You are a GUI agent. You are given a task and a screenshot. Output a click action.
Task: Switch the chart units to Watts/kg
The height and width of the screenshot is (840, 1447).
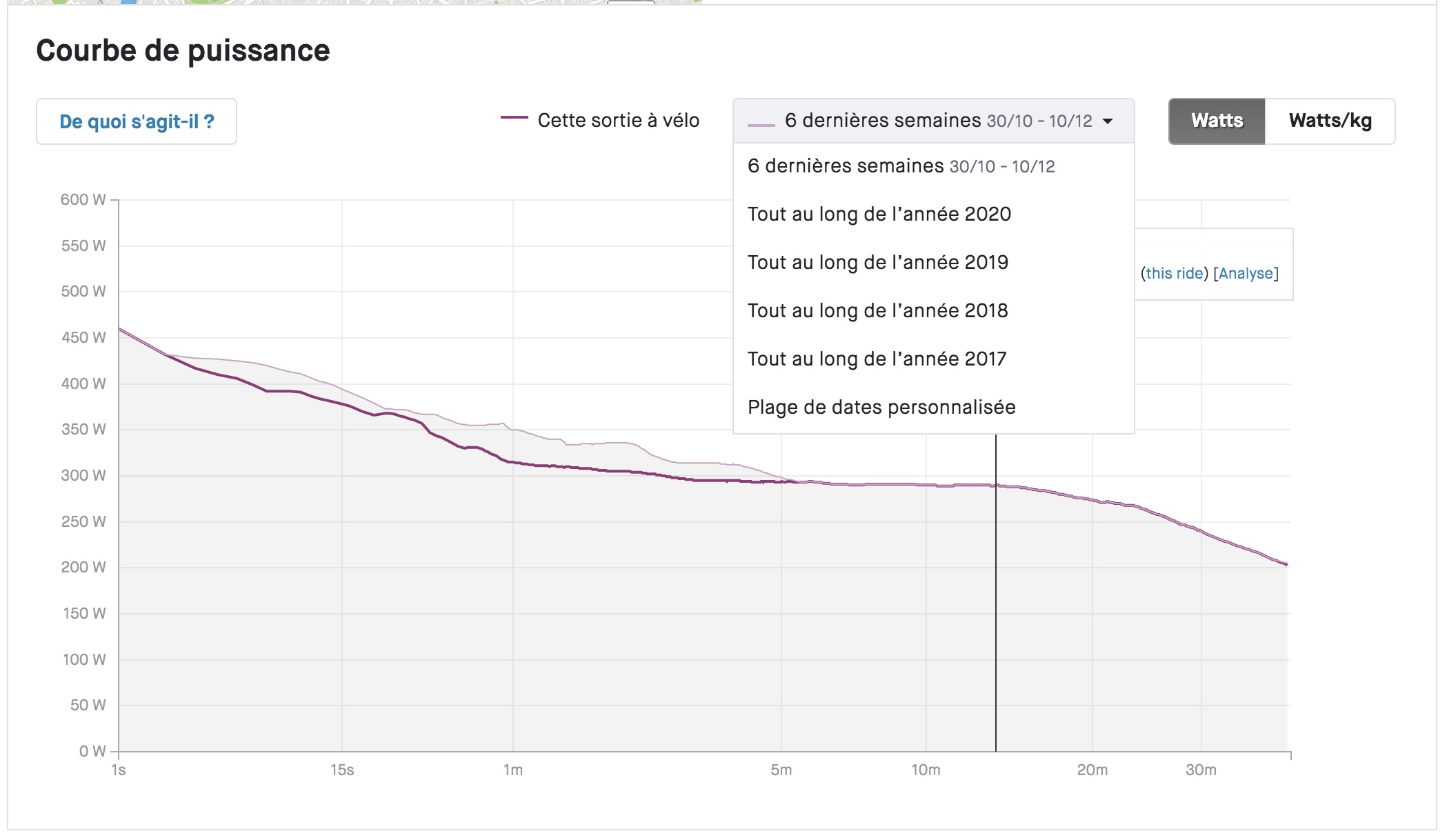click(1330, 121)
